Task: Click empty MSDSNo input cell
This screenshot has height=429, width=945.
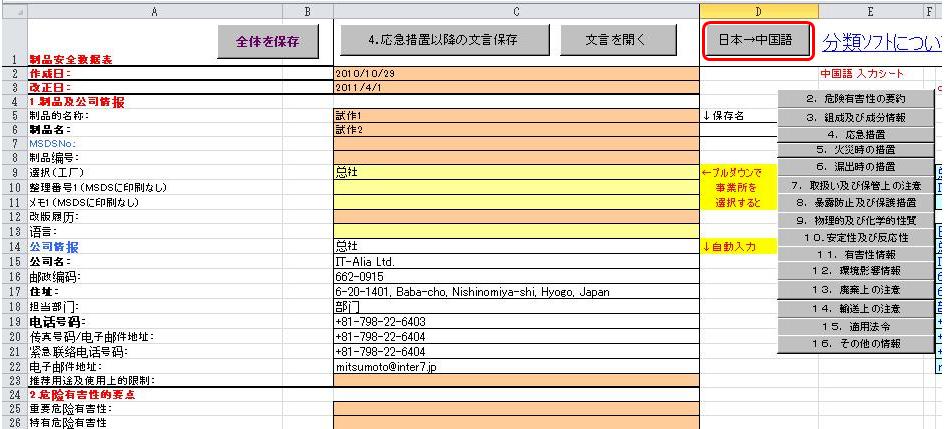Action: coord(516,144)
